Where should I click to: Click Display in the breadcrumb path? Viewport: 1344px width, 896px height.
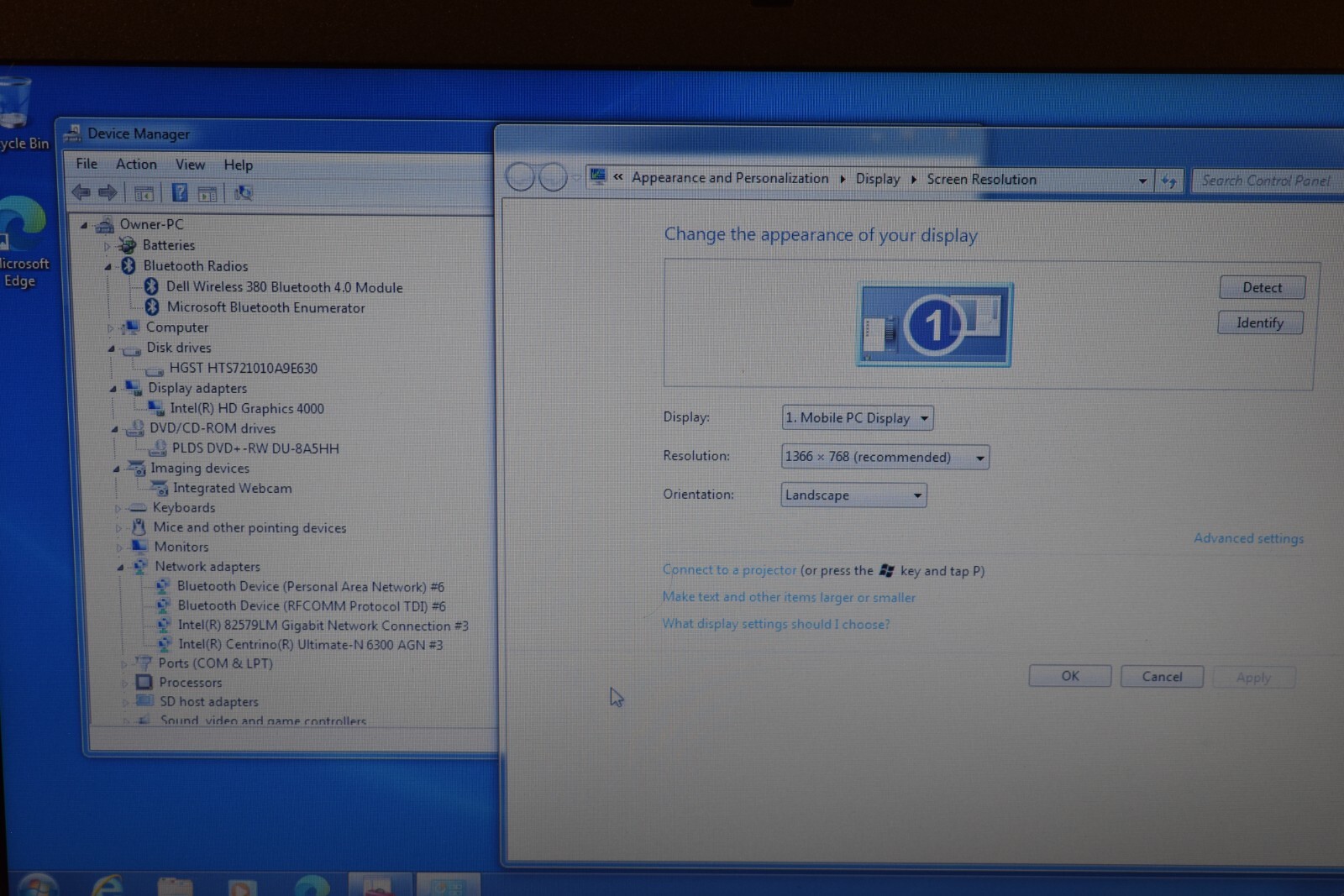(x=878, y=179)
